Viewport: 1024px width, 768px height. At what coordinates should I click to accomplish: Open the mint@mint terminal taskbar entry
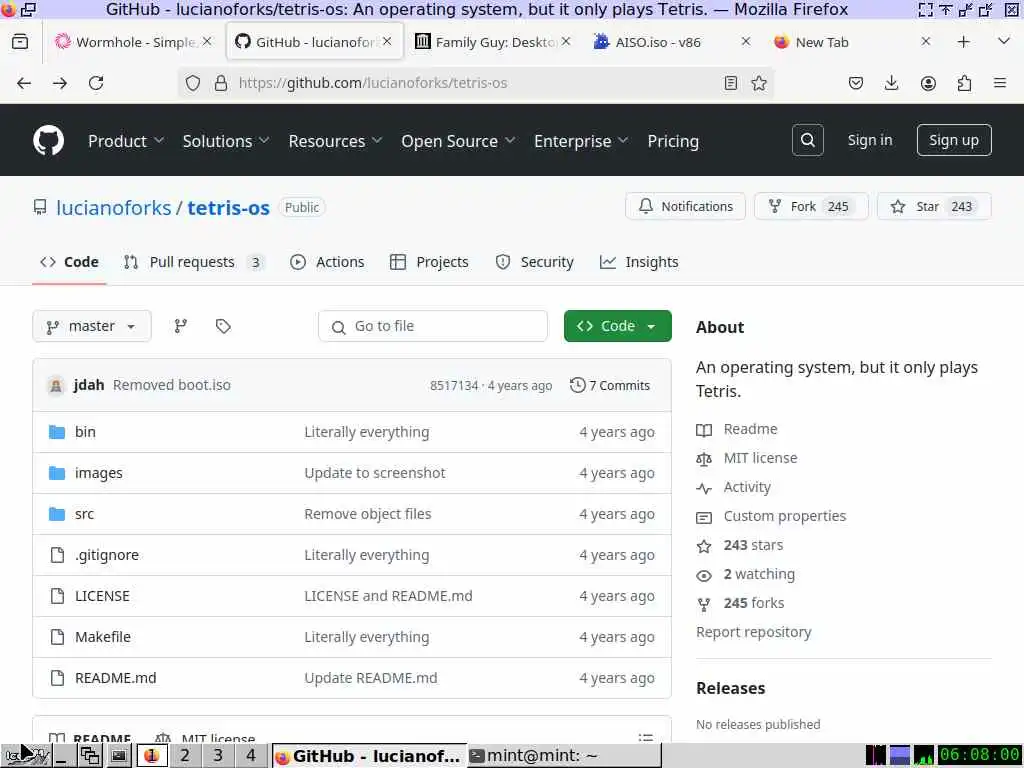coord(564,756)
